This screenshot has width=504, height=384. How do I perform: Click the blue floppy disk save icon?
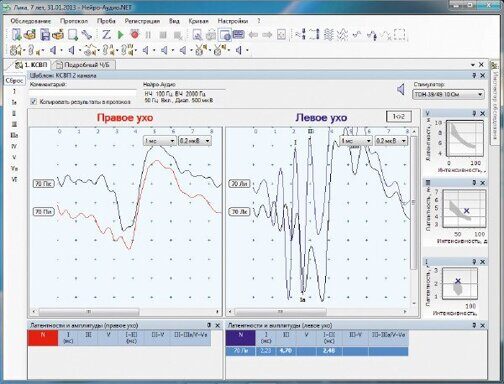[x=45, y=35]
